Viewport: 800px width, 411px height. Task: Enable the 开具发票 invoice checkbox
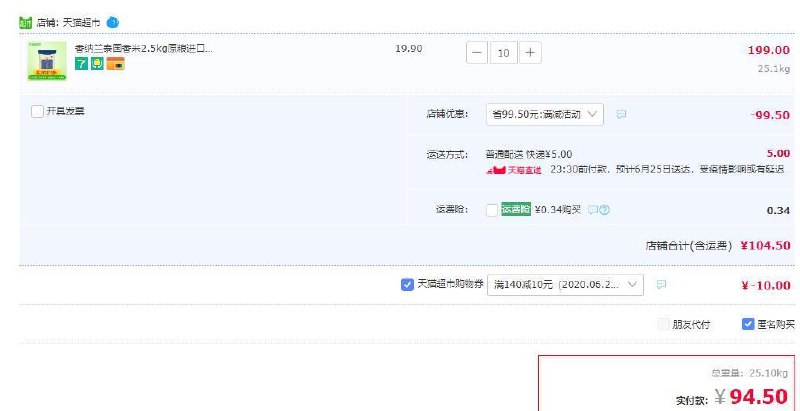[x=37, y=111]
